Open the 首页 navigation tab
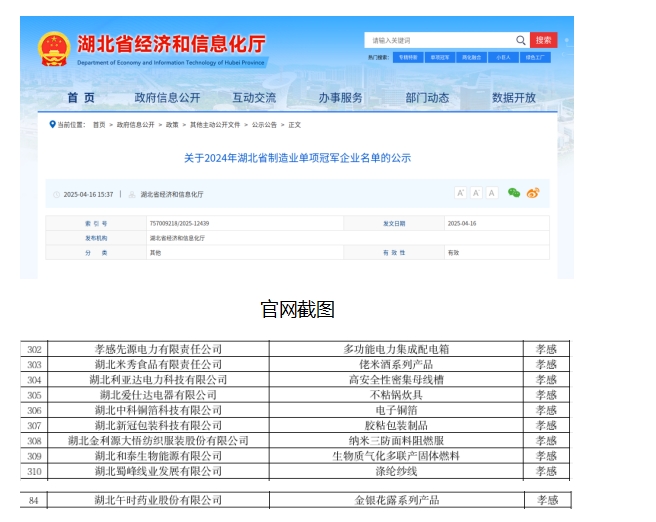 tap(81, 98)
